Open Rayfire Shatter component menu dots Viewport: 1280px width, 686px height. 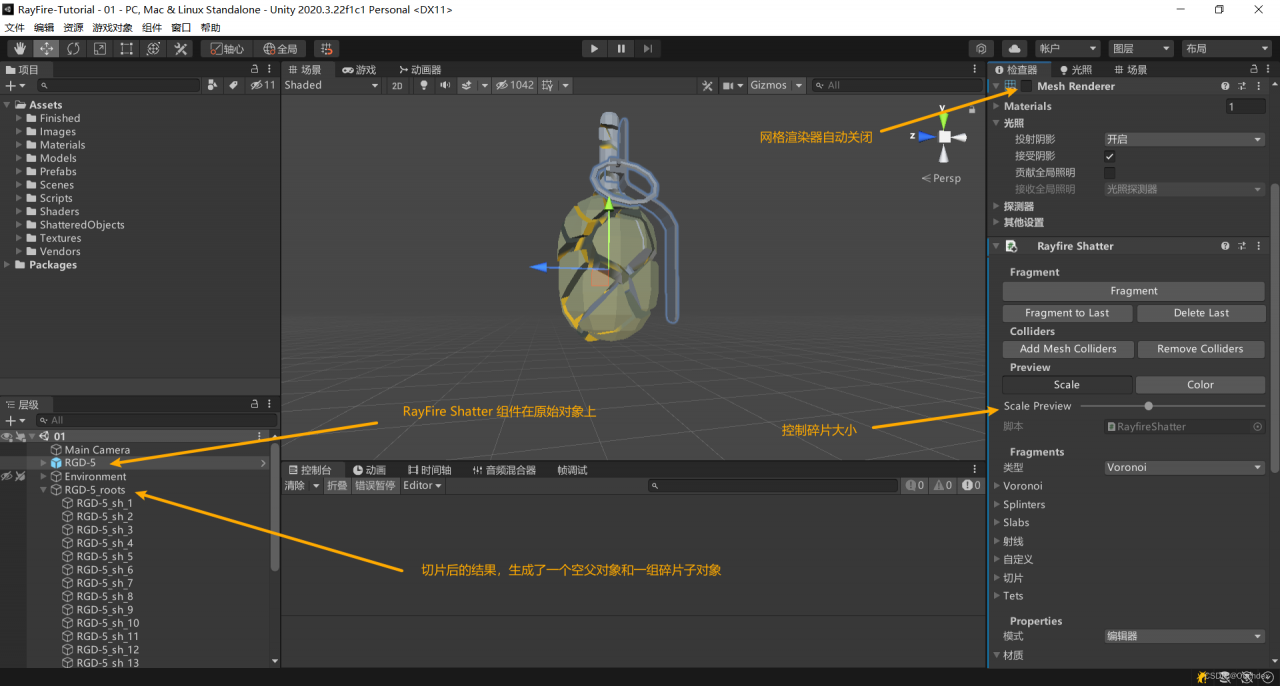[1258, 246]
